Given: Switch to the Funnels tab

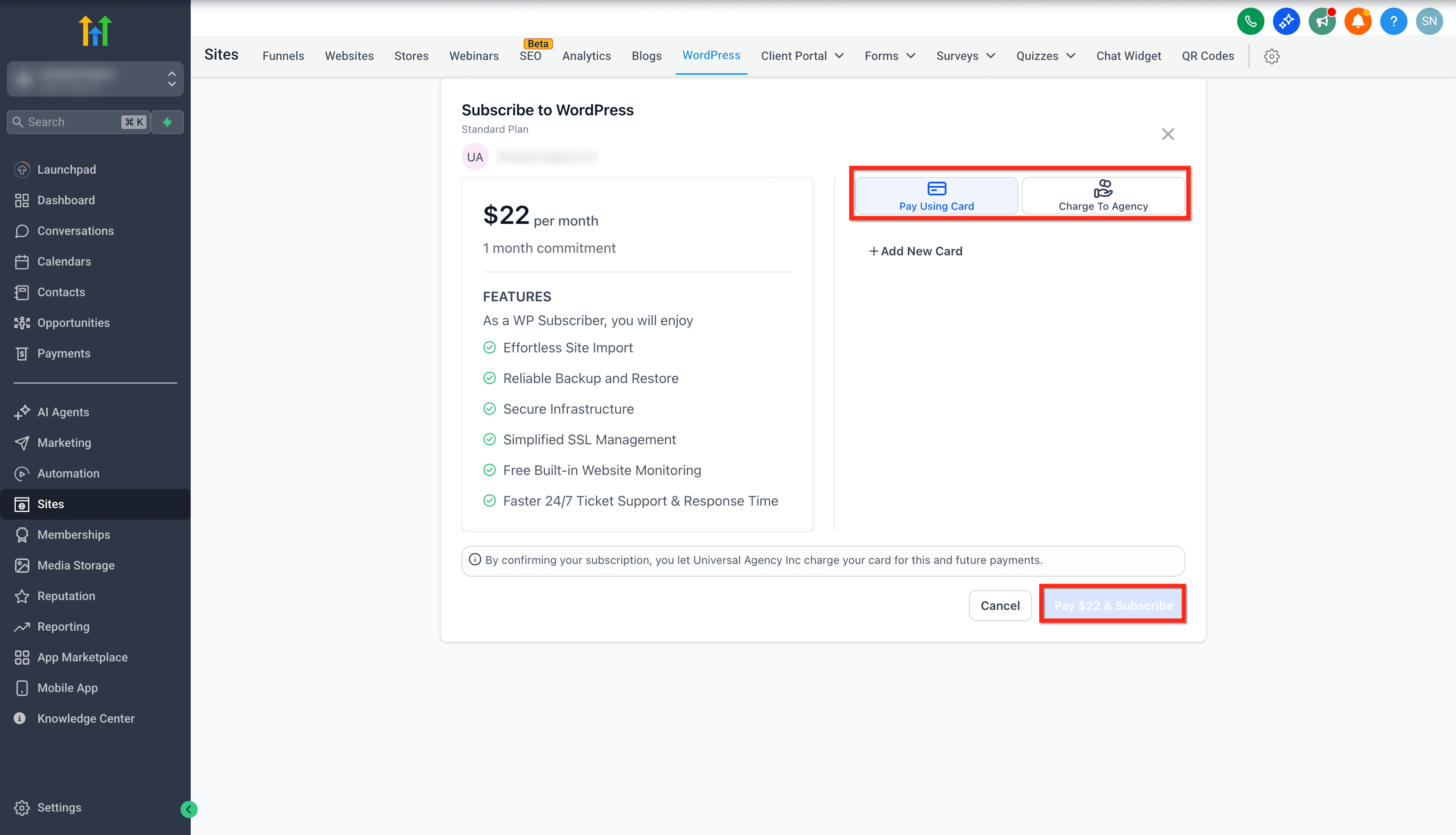Looking at the screenshot, I should pos(284,56).
